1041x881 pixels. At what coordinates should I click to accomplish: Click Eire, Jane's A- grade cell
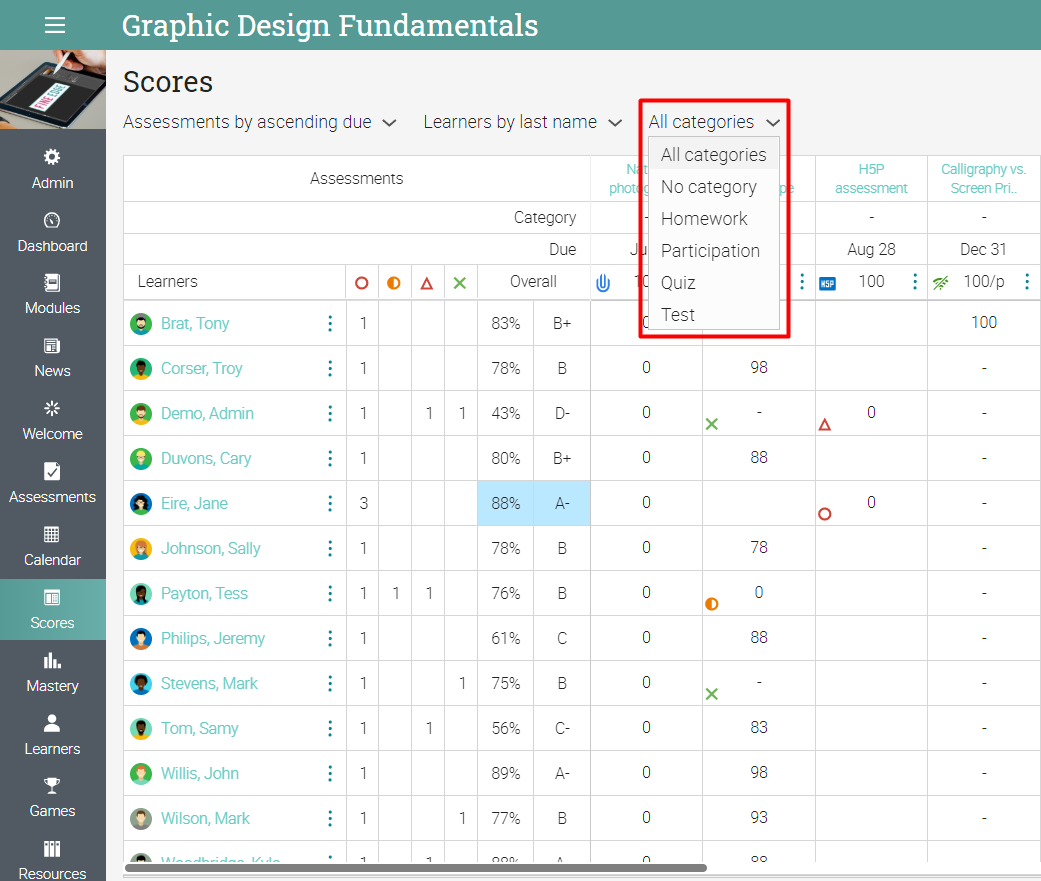[562, 503]
